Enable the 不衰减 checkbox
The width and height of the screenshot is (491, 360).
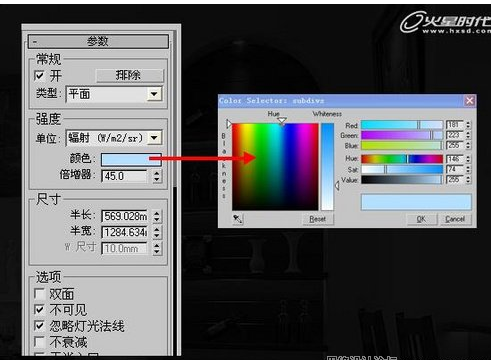tap(39, 342)
